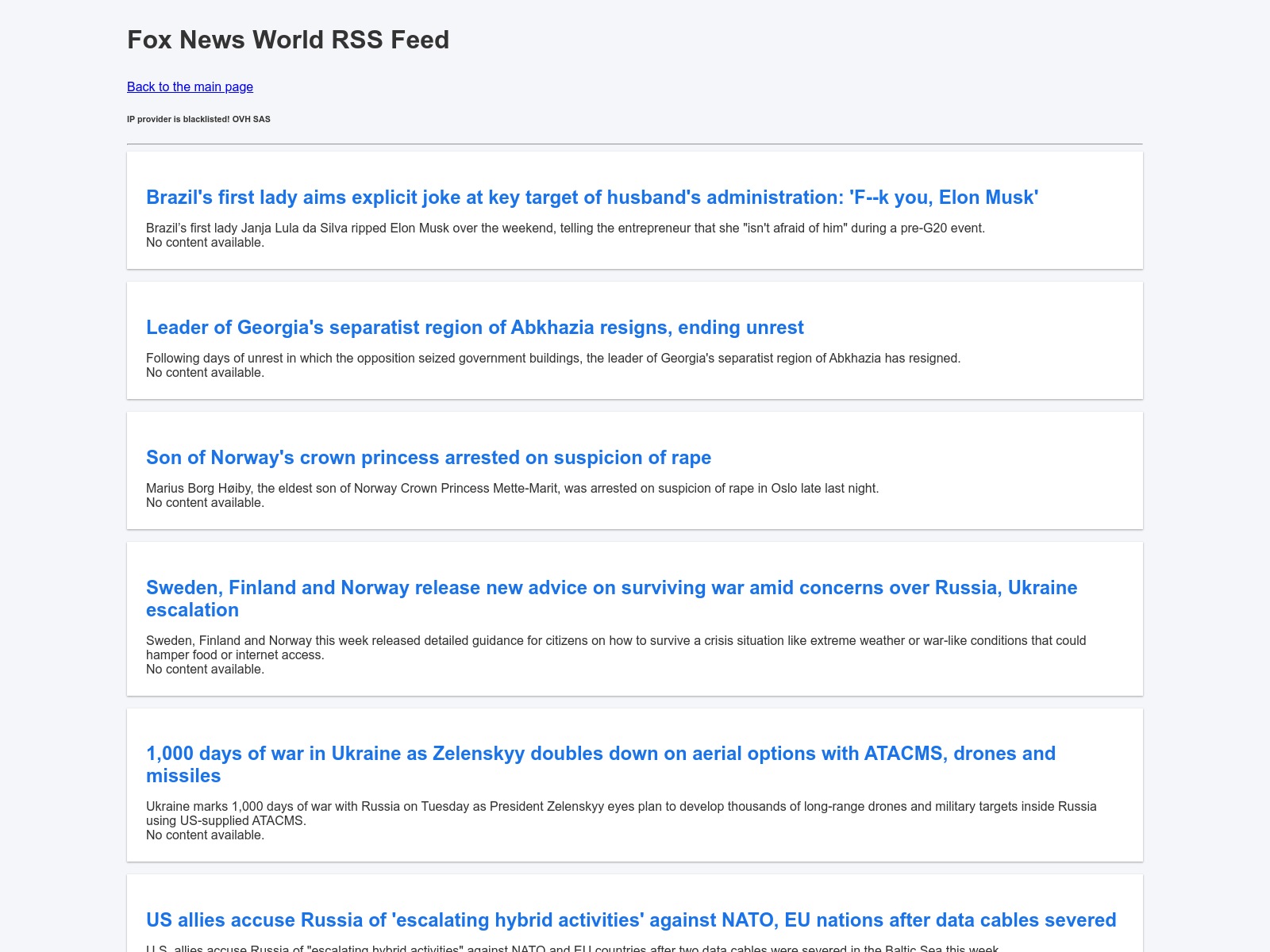Image resolution: width=1270 pixels, height=952 pixels.
Task: Open the 1,000 days of war in Ukraine headline
Action: 601,764
